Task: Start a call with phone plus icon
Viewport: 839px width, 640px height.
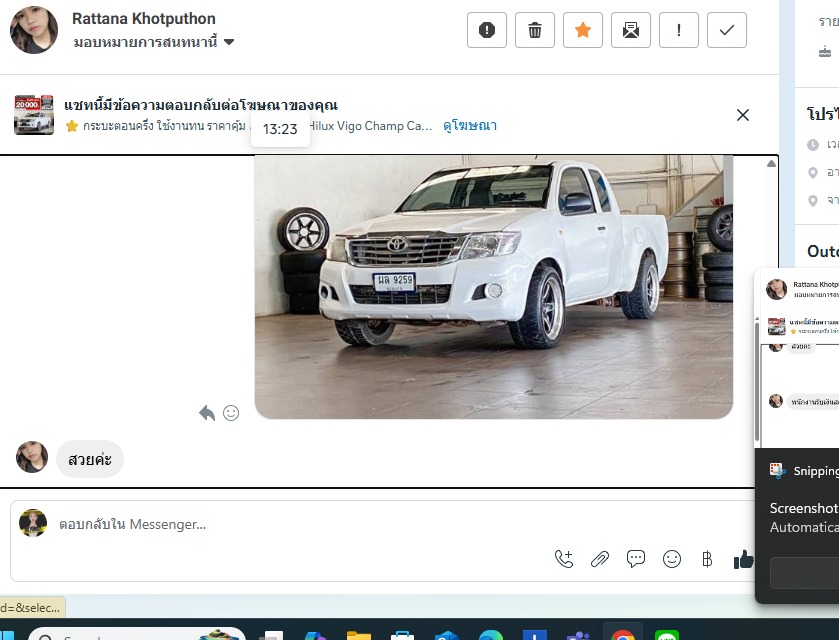Action: point(564,559)
